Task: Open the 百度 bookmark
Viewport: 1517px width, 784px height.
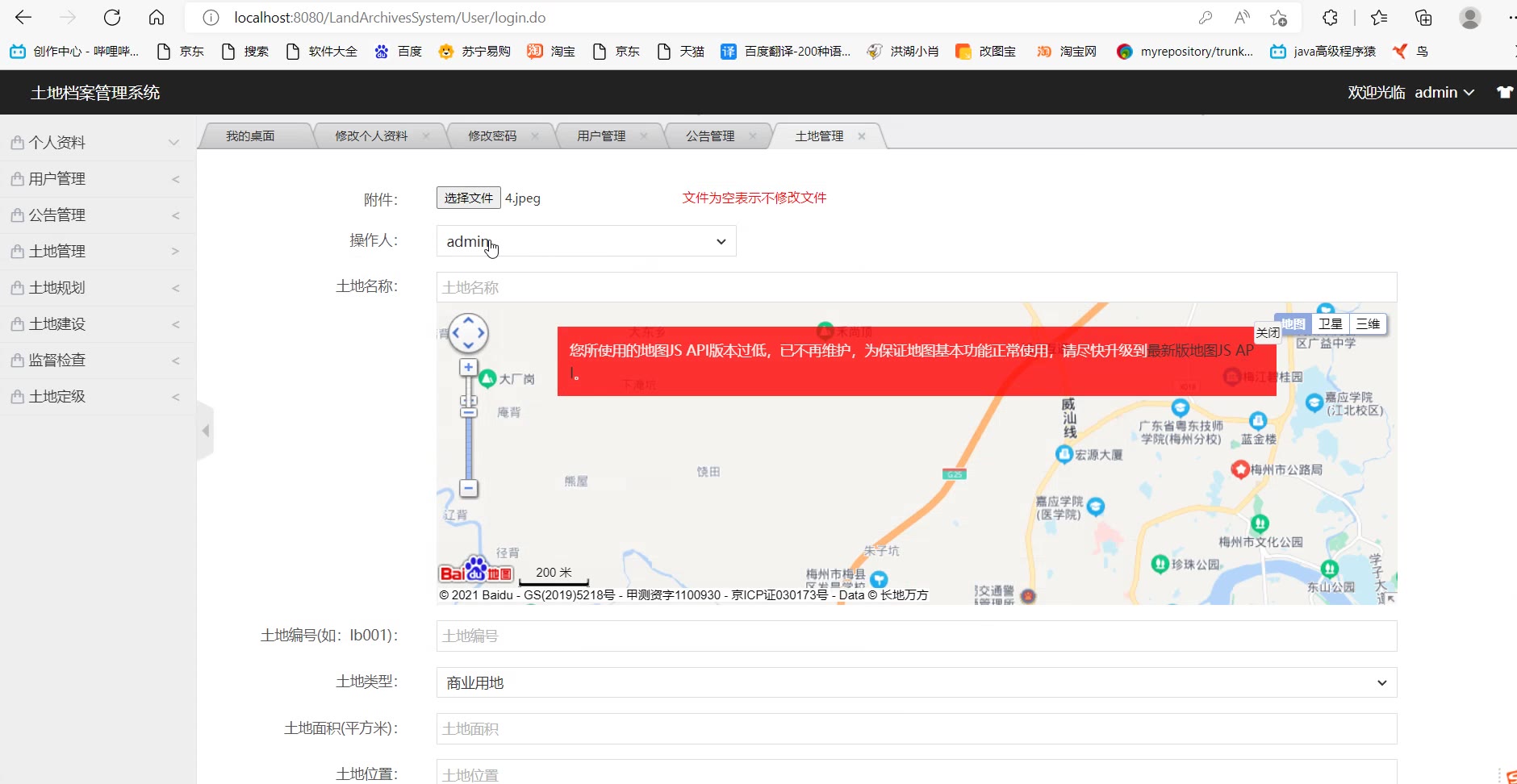Action: click(x=398, y=52)
